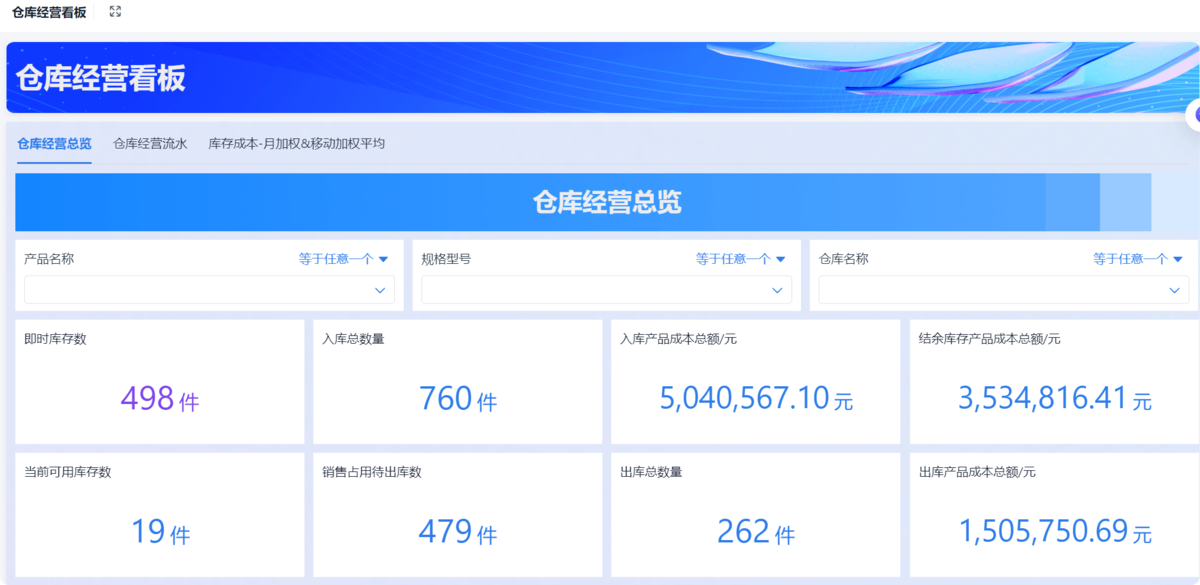Expand the 仓库名称 selection dropdown
The image size is (1200, 585).
pyautogui.click(x=1175, y=290)
